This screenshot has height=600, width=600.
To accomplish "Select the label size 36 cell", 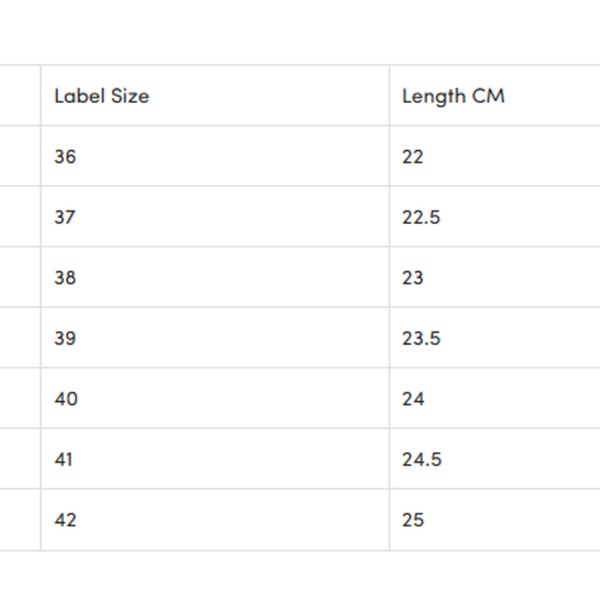I will [x=65, y=157].
